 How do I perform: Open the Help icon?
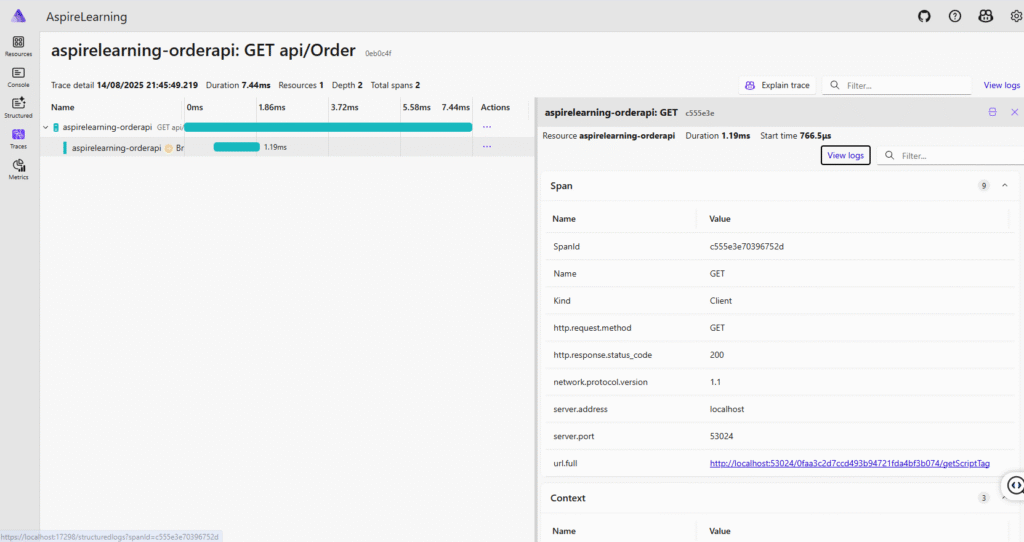(x=955, y=16)
